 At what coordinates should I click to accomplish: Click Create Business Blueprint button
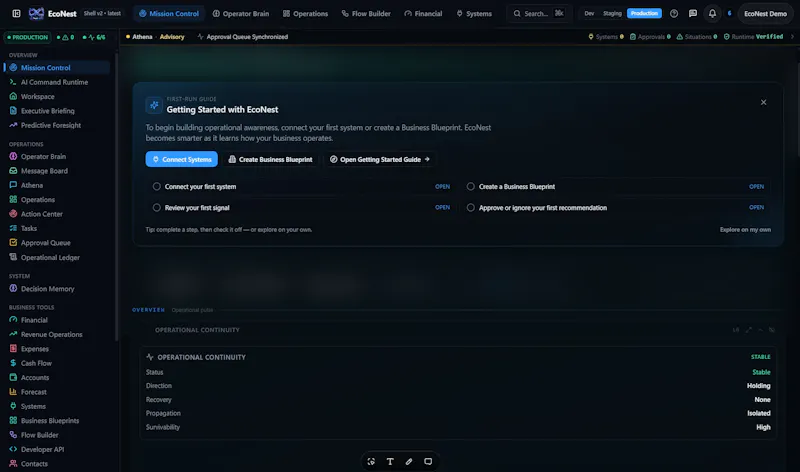270,159
